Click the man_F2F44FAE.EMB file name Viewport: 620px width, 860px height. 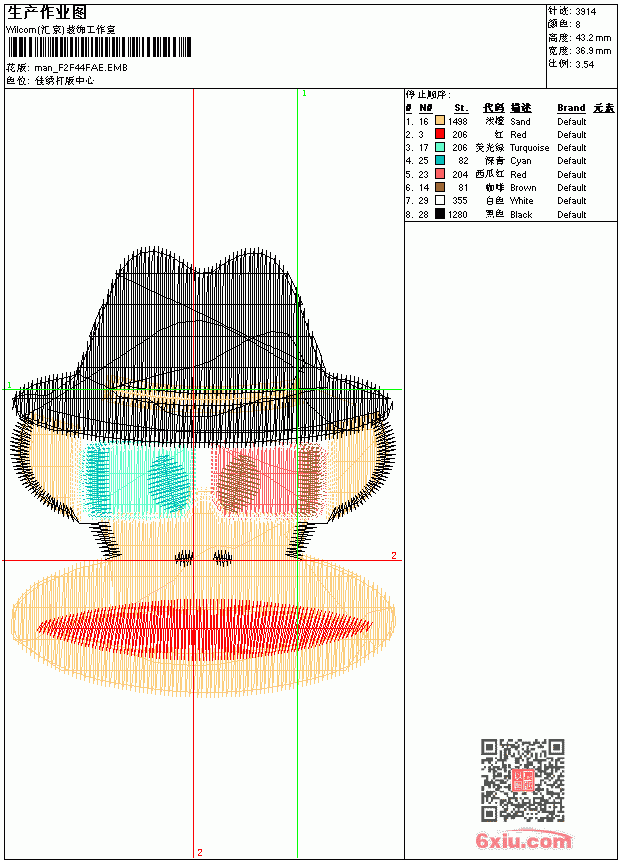pos(81,67)
